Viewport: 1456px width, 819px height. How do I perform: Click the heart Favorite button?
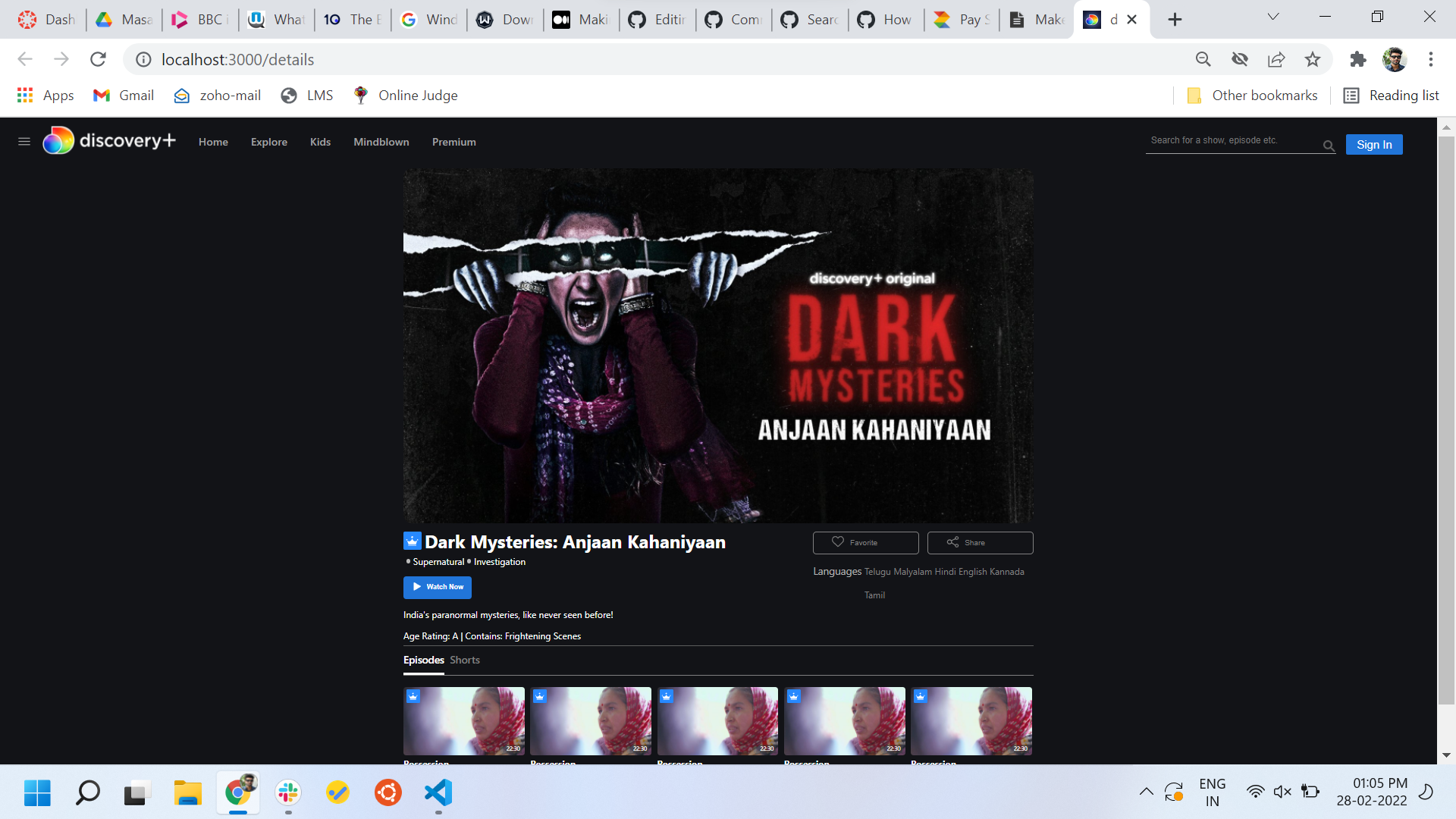[865, 543]
